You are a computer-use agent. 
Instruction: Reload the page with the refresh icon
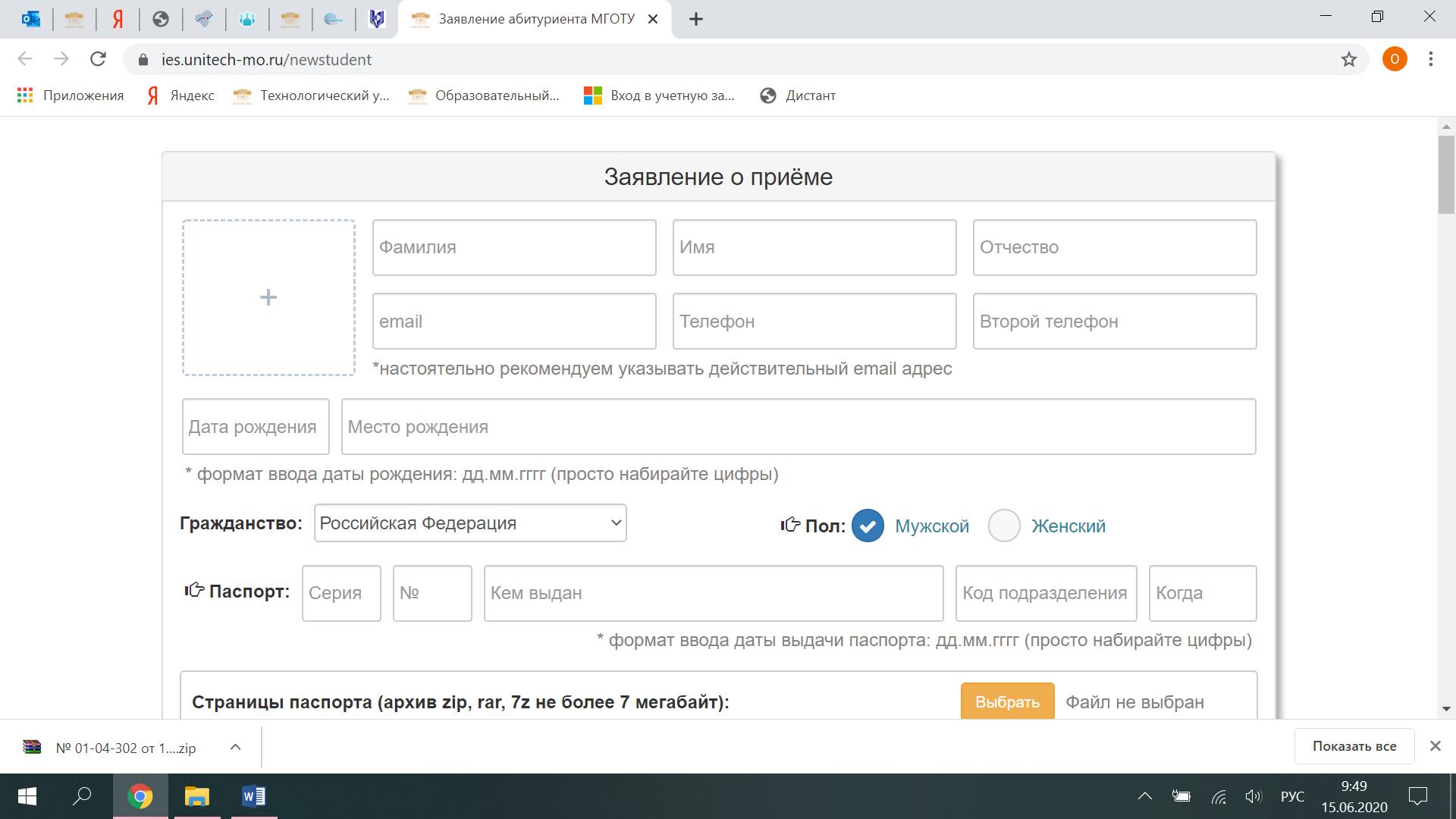click(x=98, y=59)
